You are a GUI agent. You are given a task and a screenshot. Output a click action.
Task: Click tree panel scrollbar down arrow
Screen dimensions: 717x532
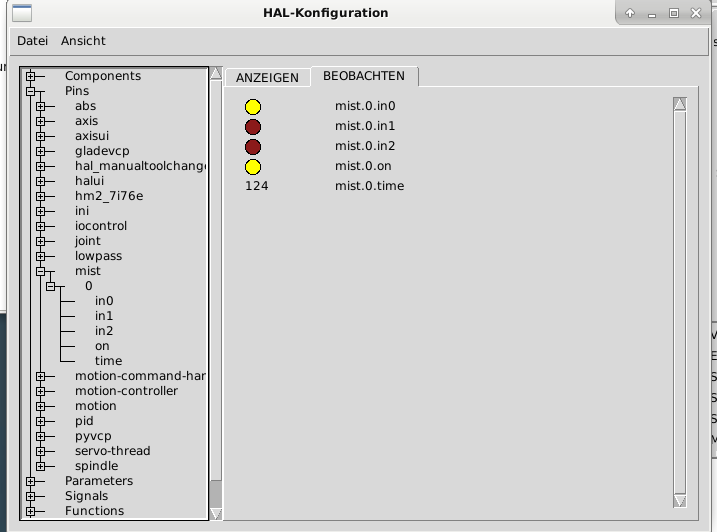pos(216,514)
